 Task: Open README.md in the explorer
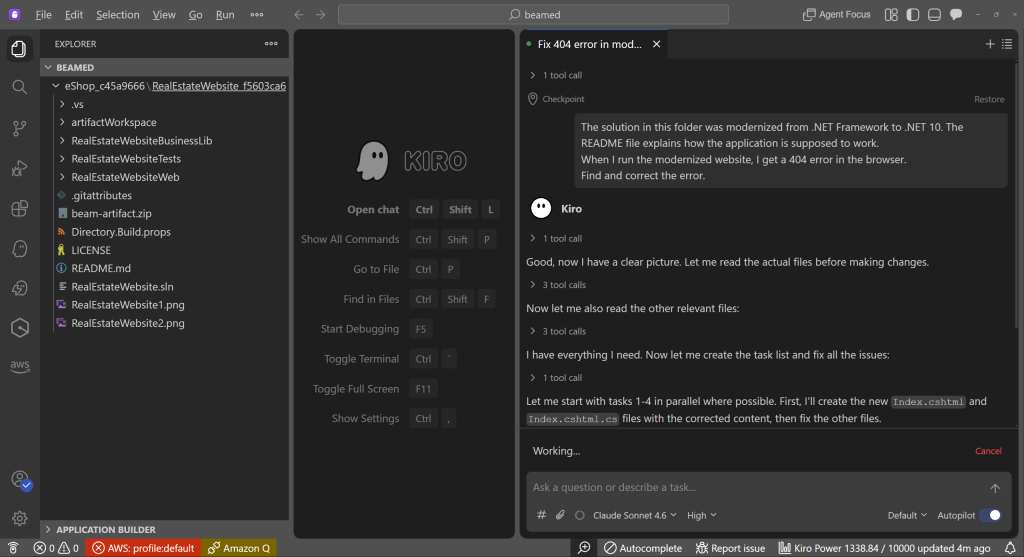101,268
